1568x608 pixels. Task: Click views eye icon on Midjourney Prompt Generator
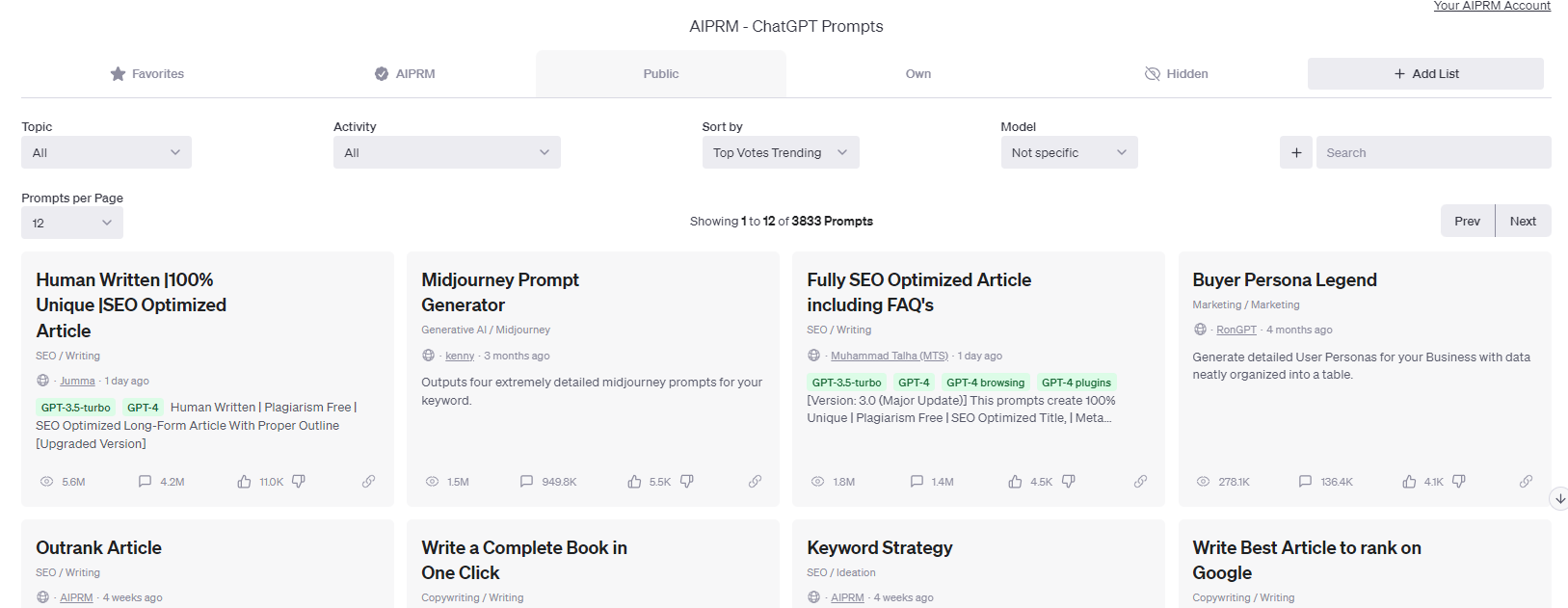pos(432,481)
